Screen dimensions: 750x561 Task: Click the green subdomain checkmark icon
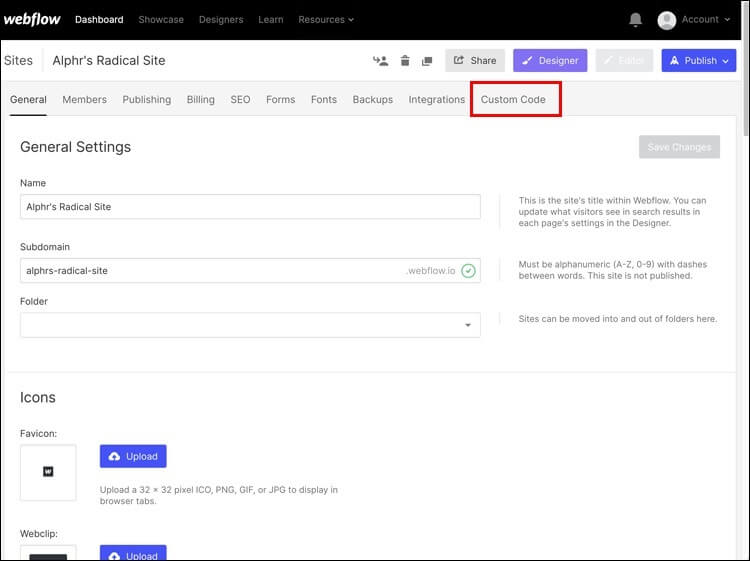point(468,271)
